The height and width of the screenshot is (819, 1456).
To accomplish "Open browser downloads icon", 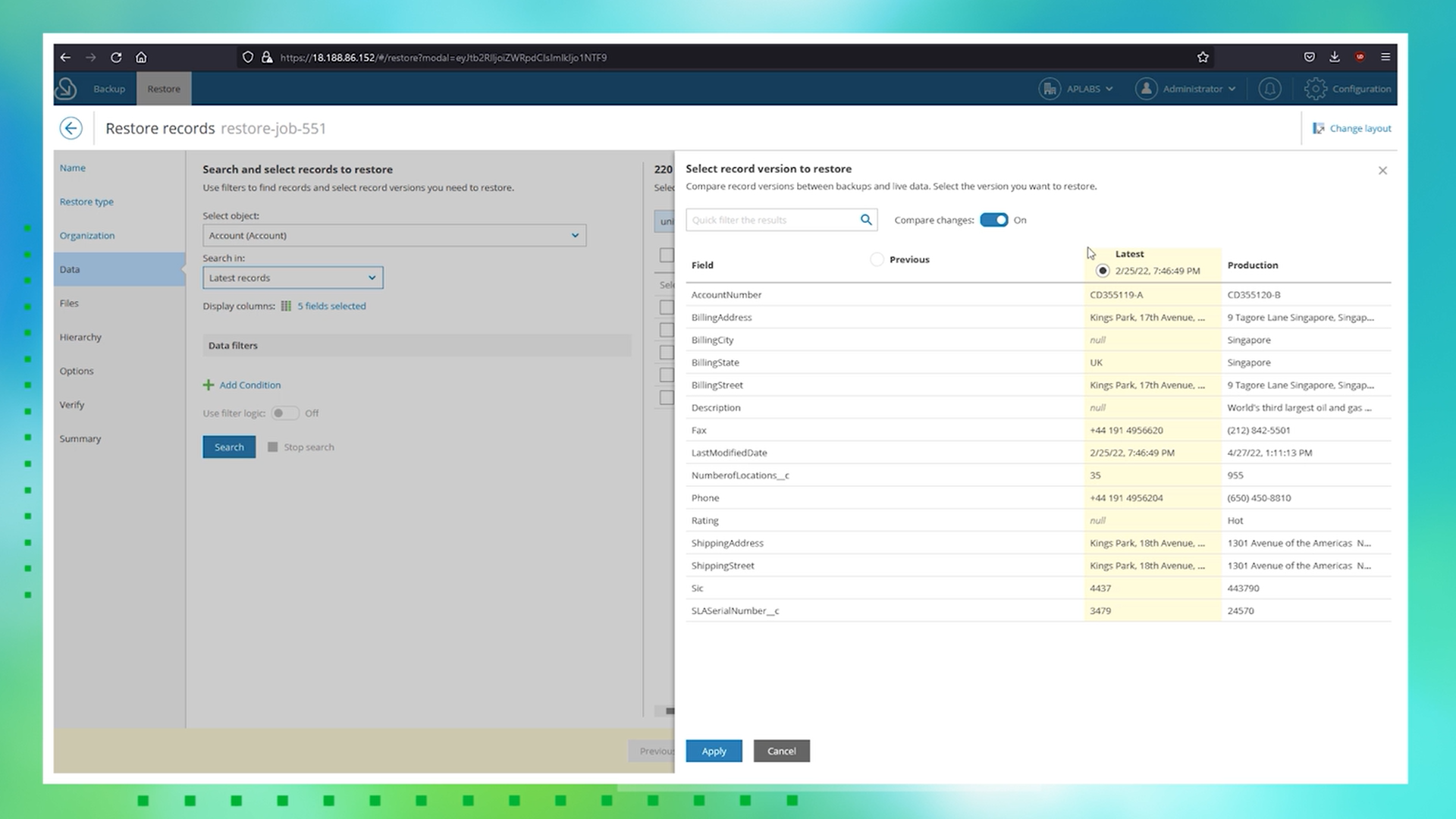I will [x=1335, y=57].
